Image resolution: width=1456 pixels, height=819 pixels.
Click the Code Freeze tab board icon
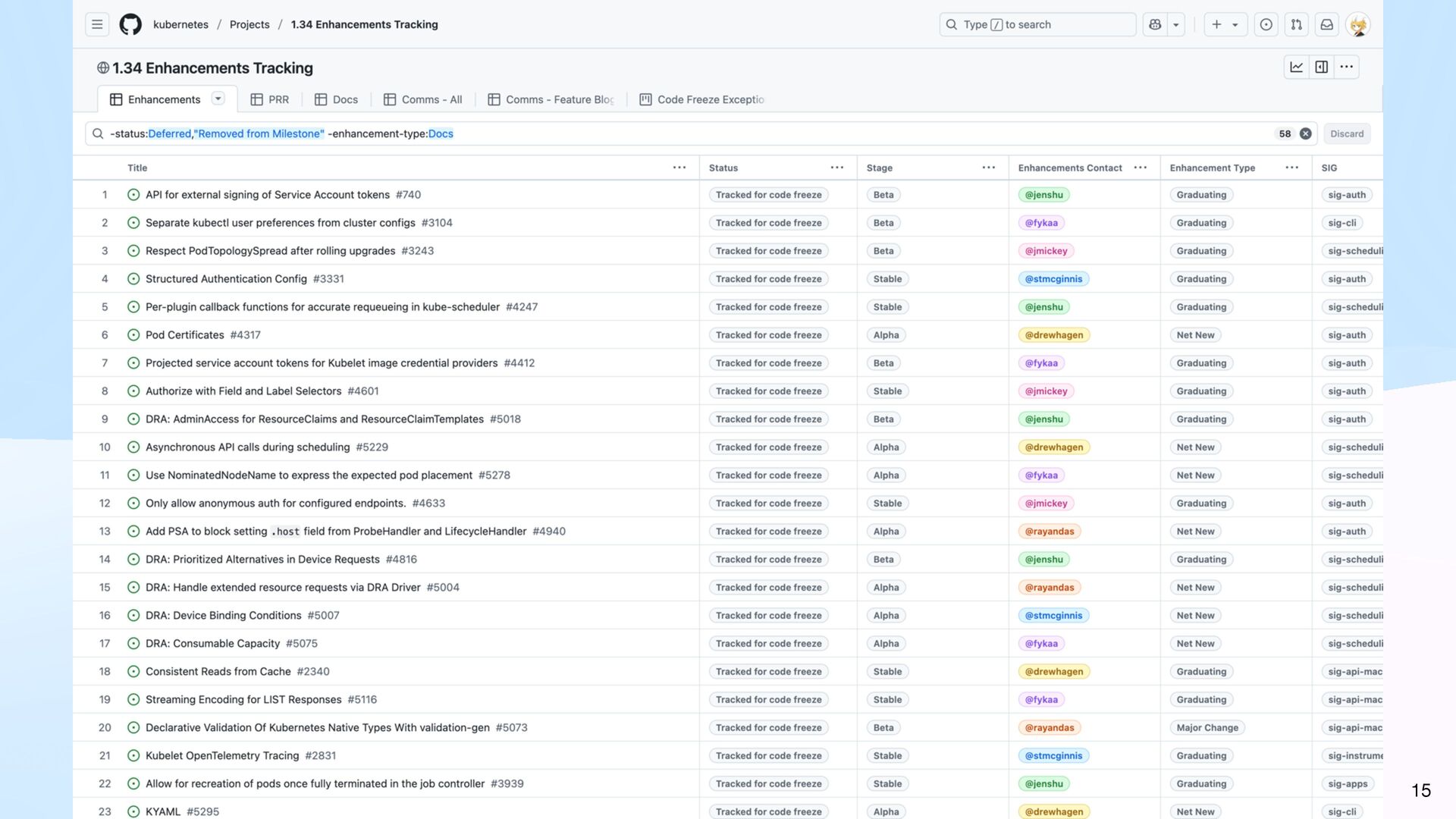[646, 99]
